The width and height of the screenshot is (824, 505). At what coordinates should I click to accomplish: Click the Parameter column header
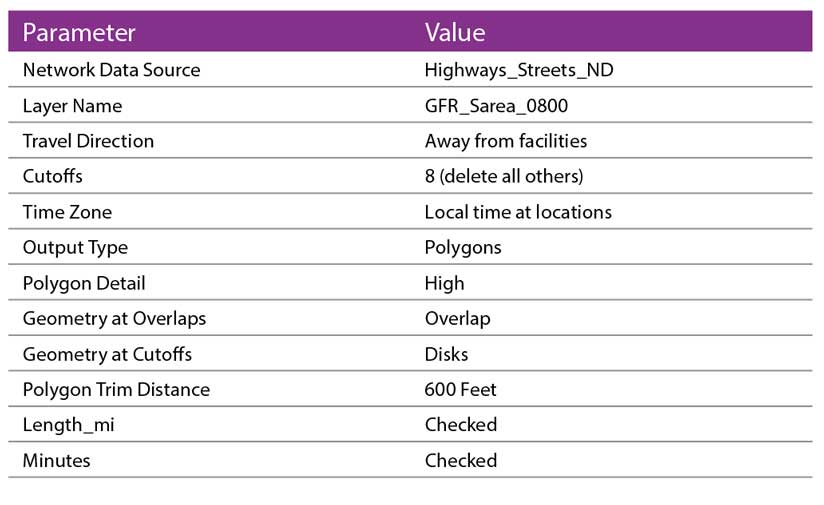(x=79, y=32)
